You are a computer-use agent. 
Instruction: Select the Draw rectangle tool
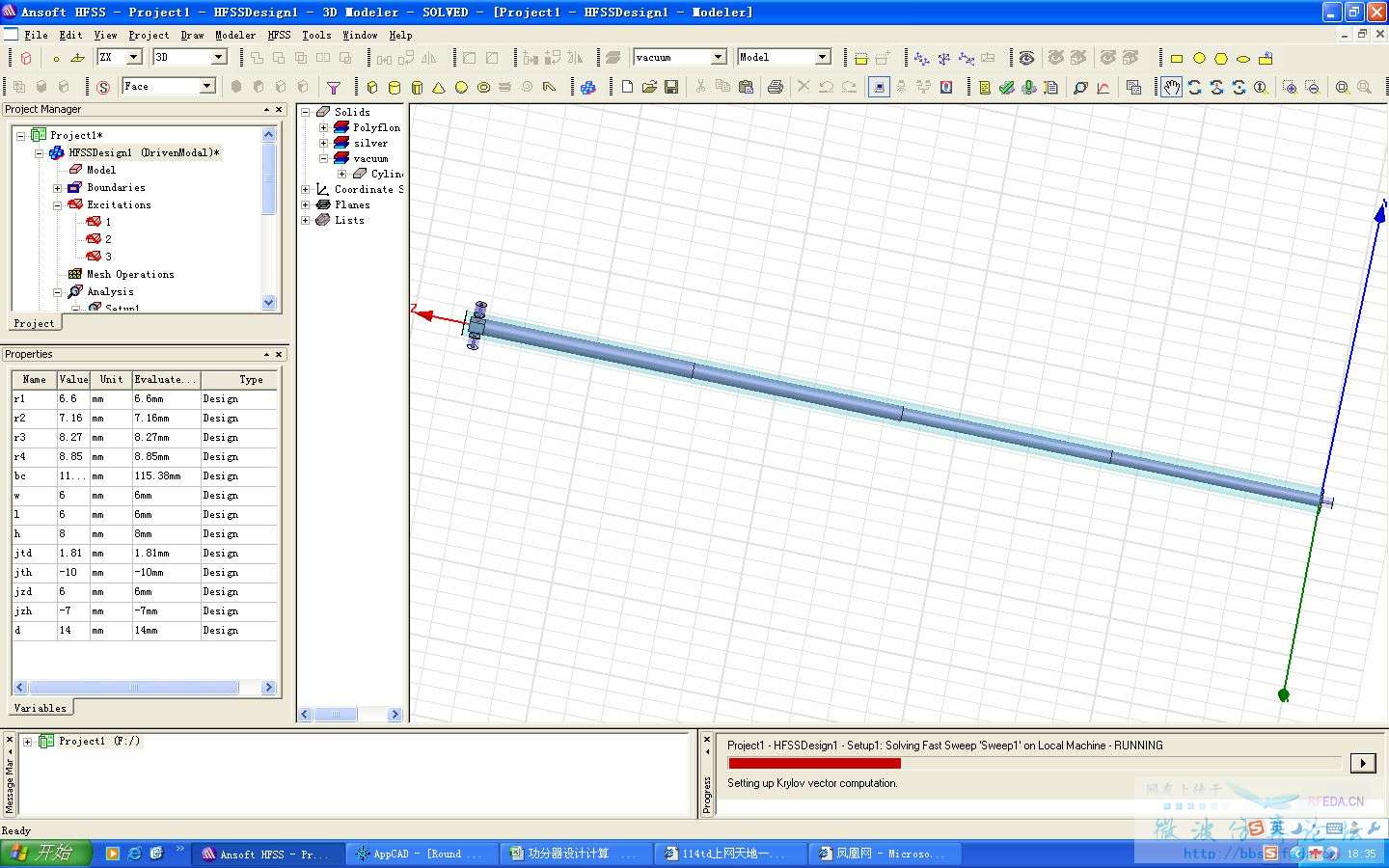click(1177, 59)
